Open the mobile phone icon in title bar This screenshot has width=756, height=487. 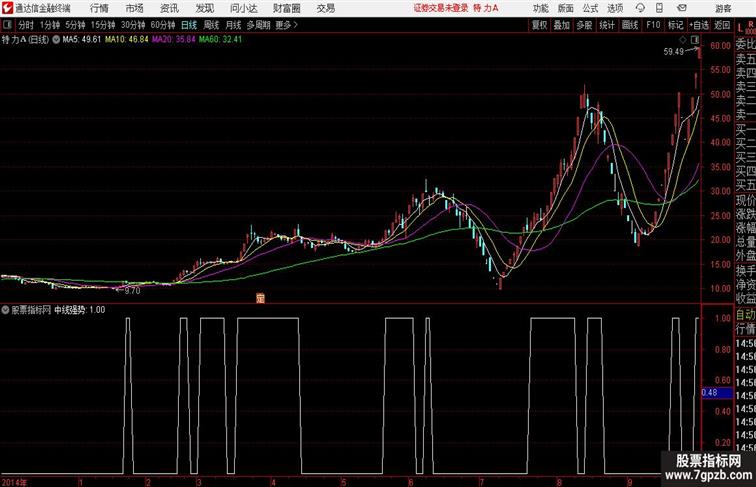tap(660, 8)
